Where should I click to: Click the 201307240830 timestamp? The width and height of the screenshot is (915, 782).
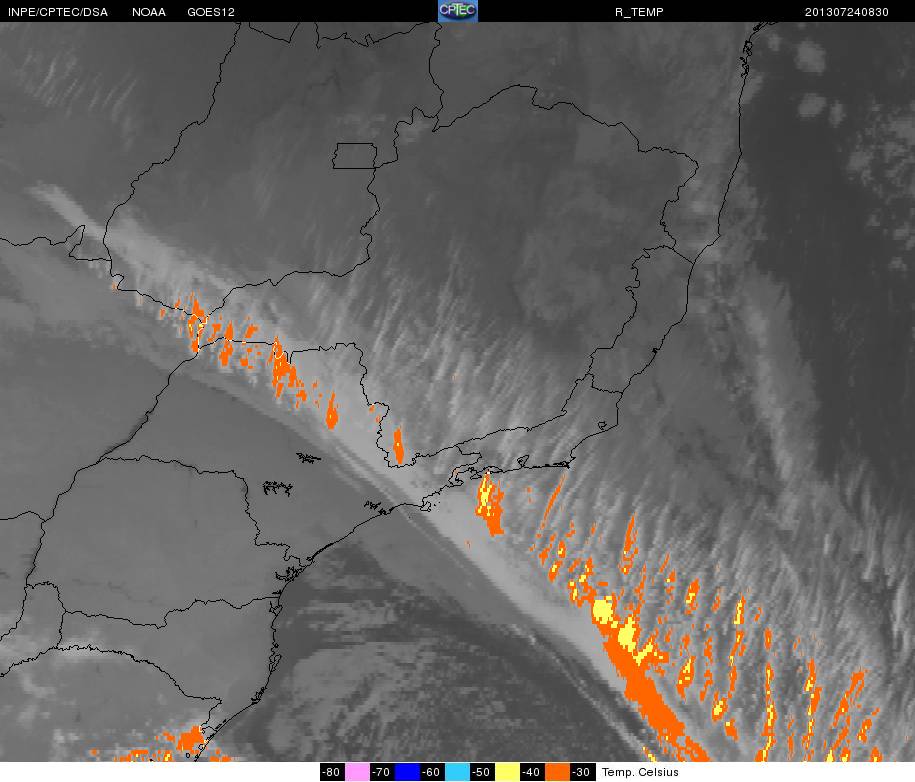(847, 12)
